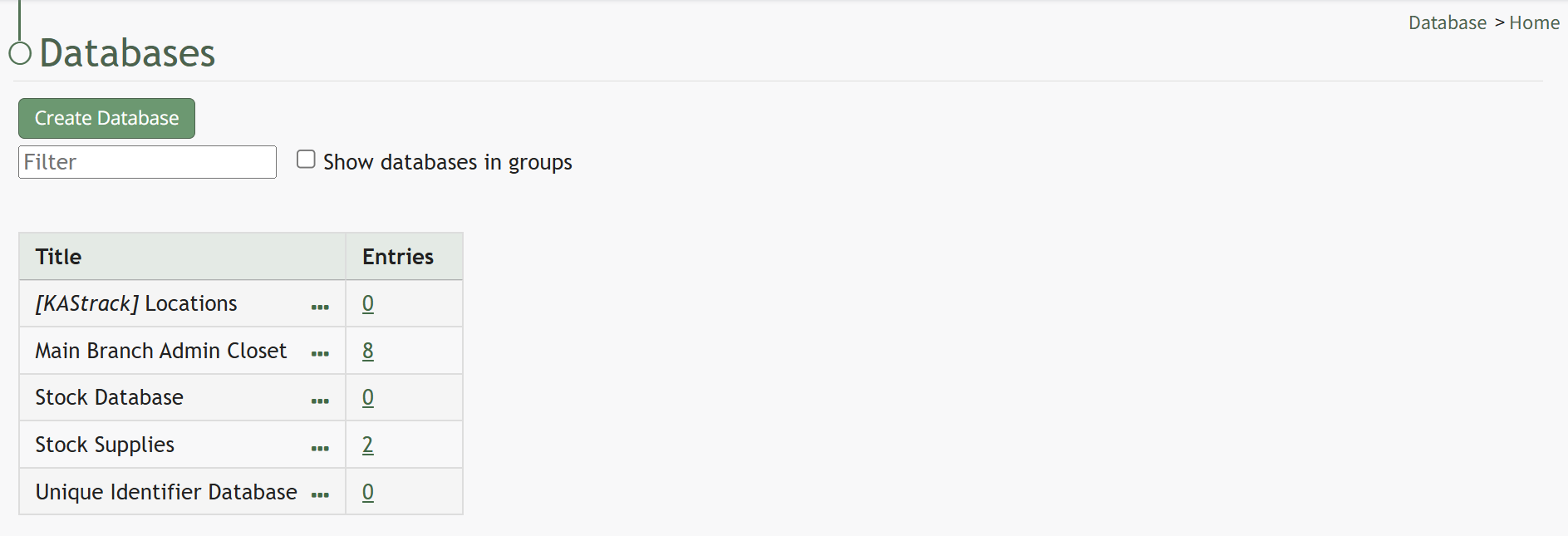This screenshot has width=1568, height=536.
Task: Go to Home in breadcrumb
Action: 1534,22
